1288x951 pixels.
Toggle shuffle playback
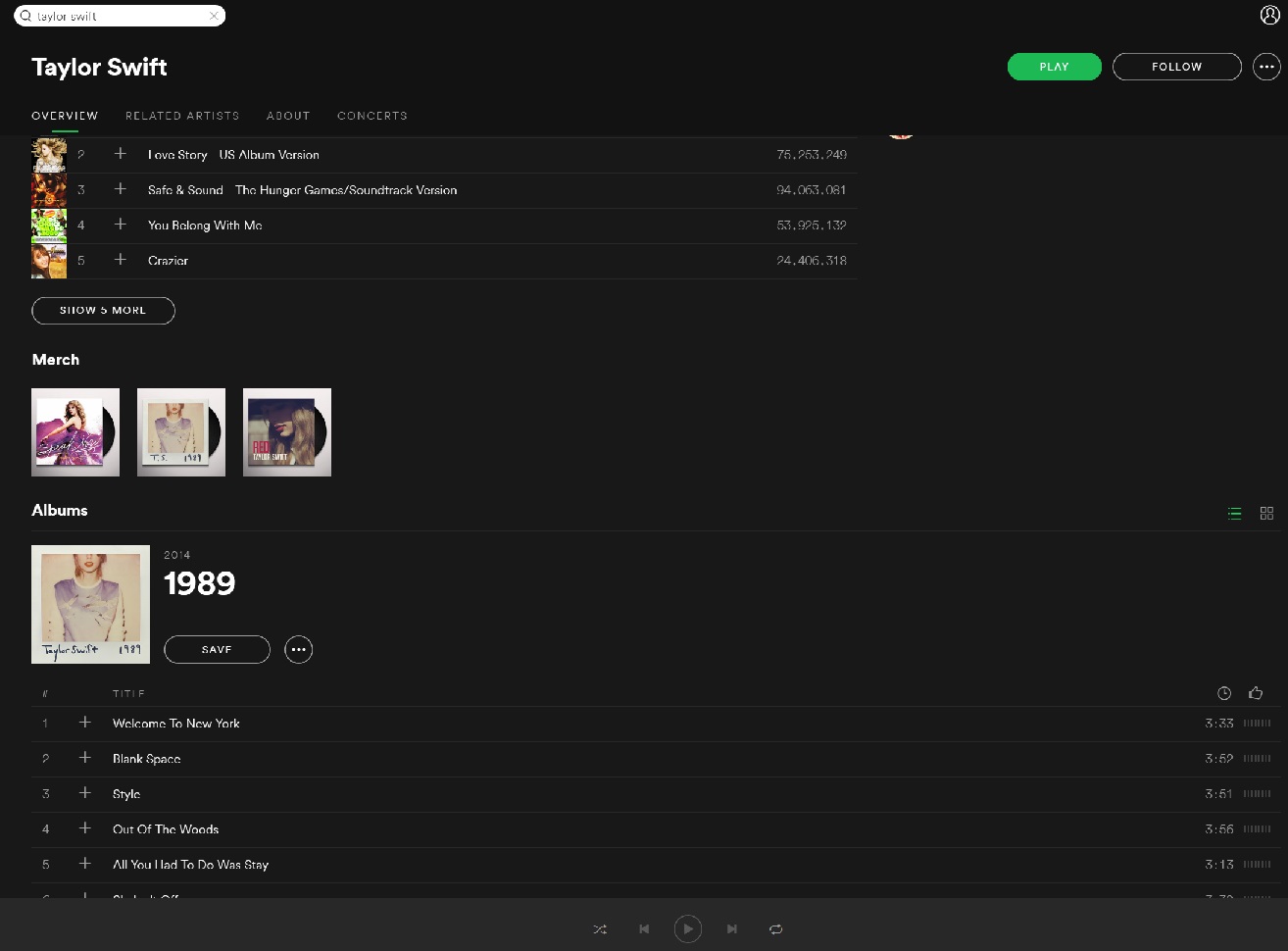click(x=600, y=928)
